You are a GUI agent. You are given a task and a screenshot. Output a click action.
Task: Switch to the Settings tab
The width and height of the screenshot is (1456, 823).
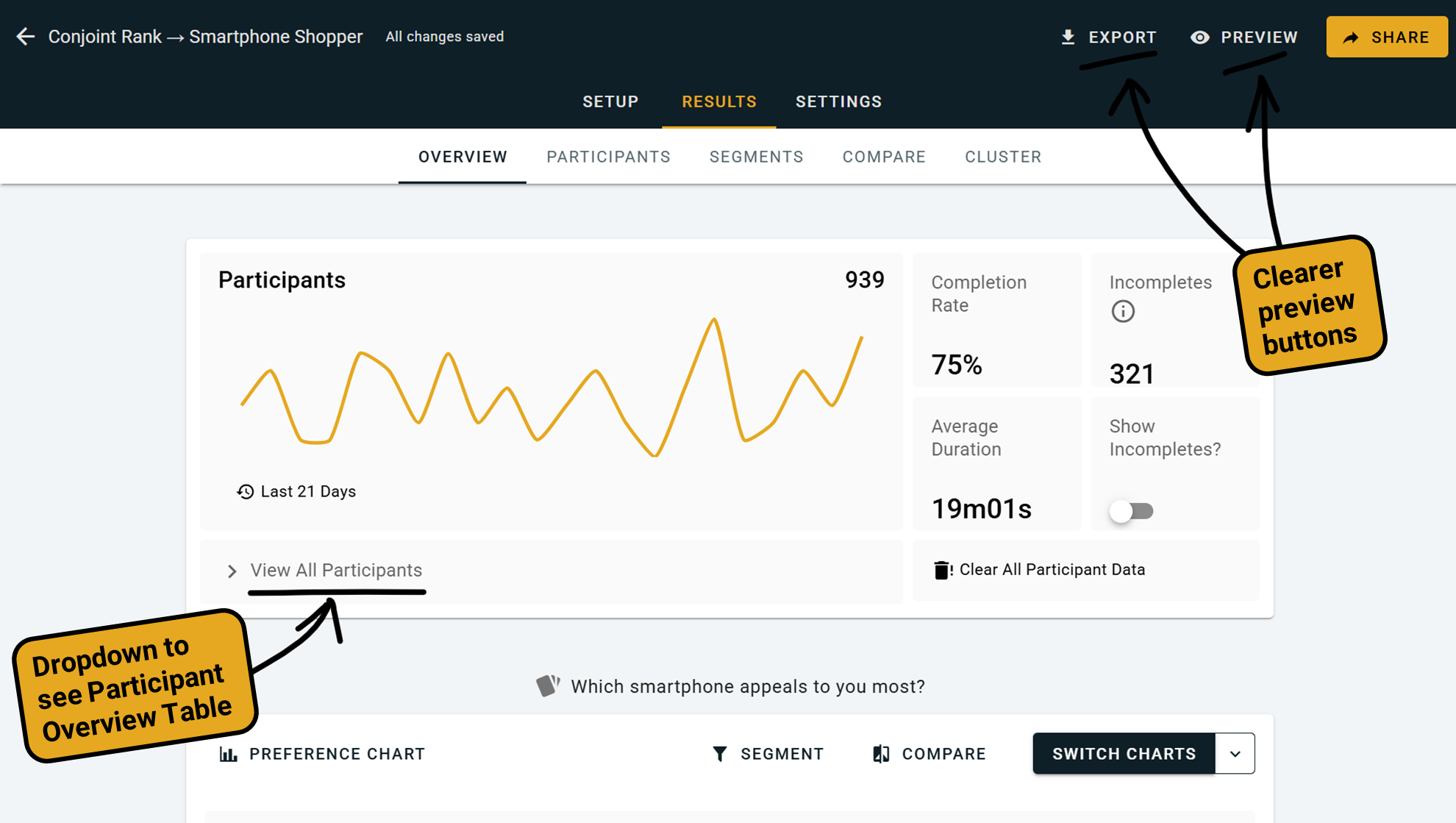click(x=838, y=101)
